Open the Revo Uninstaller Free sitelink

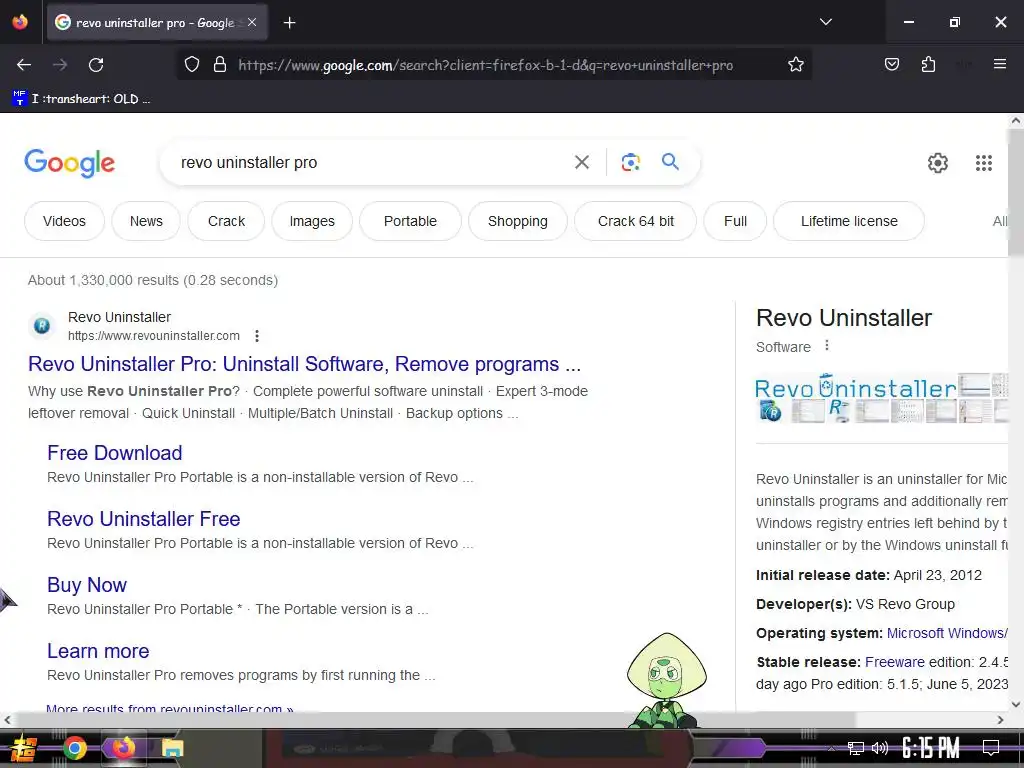tap(144, 519)
